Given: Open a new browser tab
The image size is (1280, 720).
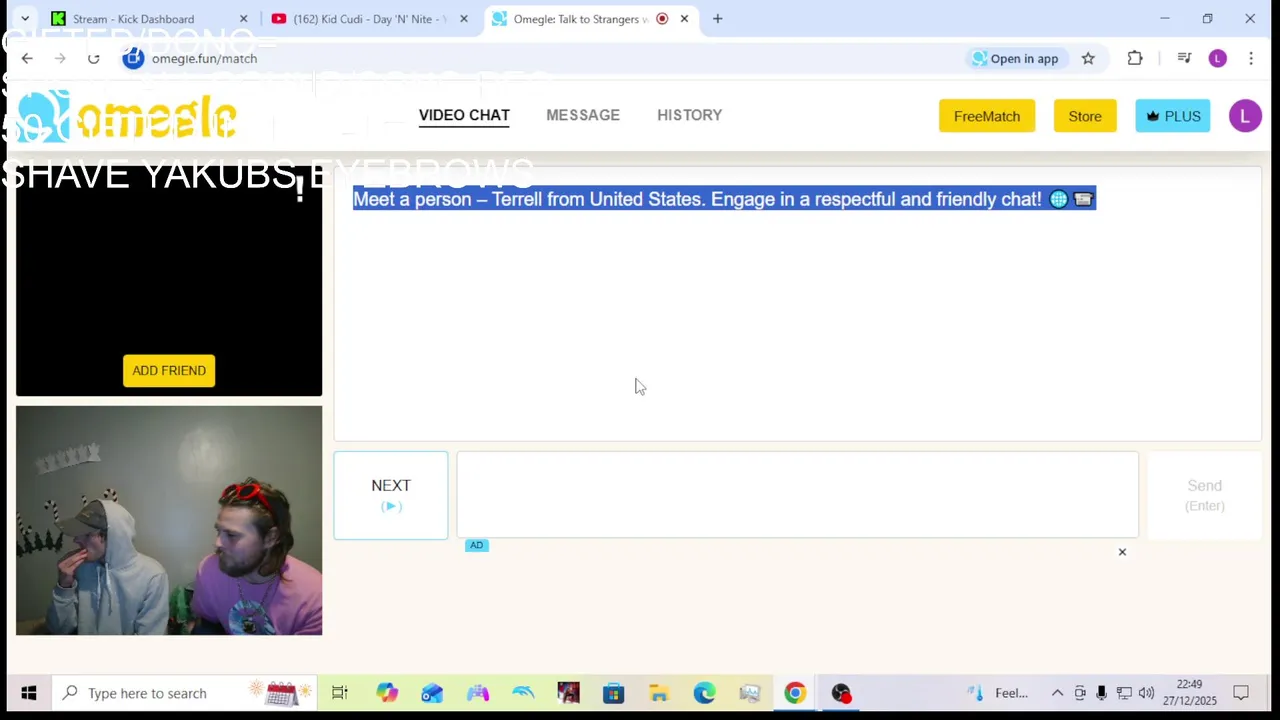Looking at the screenshot, I should pyautogui.click(x=717, y=19).
